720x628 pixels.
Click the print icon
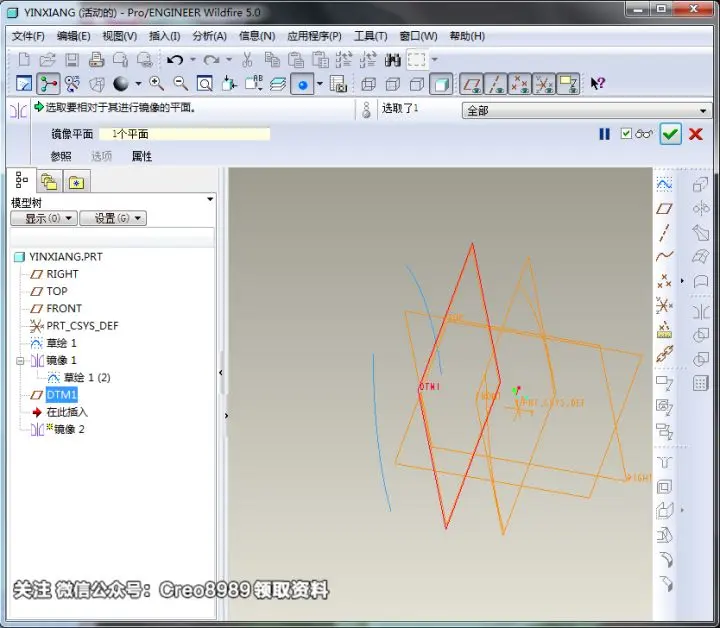pyautogui.click(x=96, y=60)
